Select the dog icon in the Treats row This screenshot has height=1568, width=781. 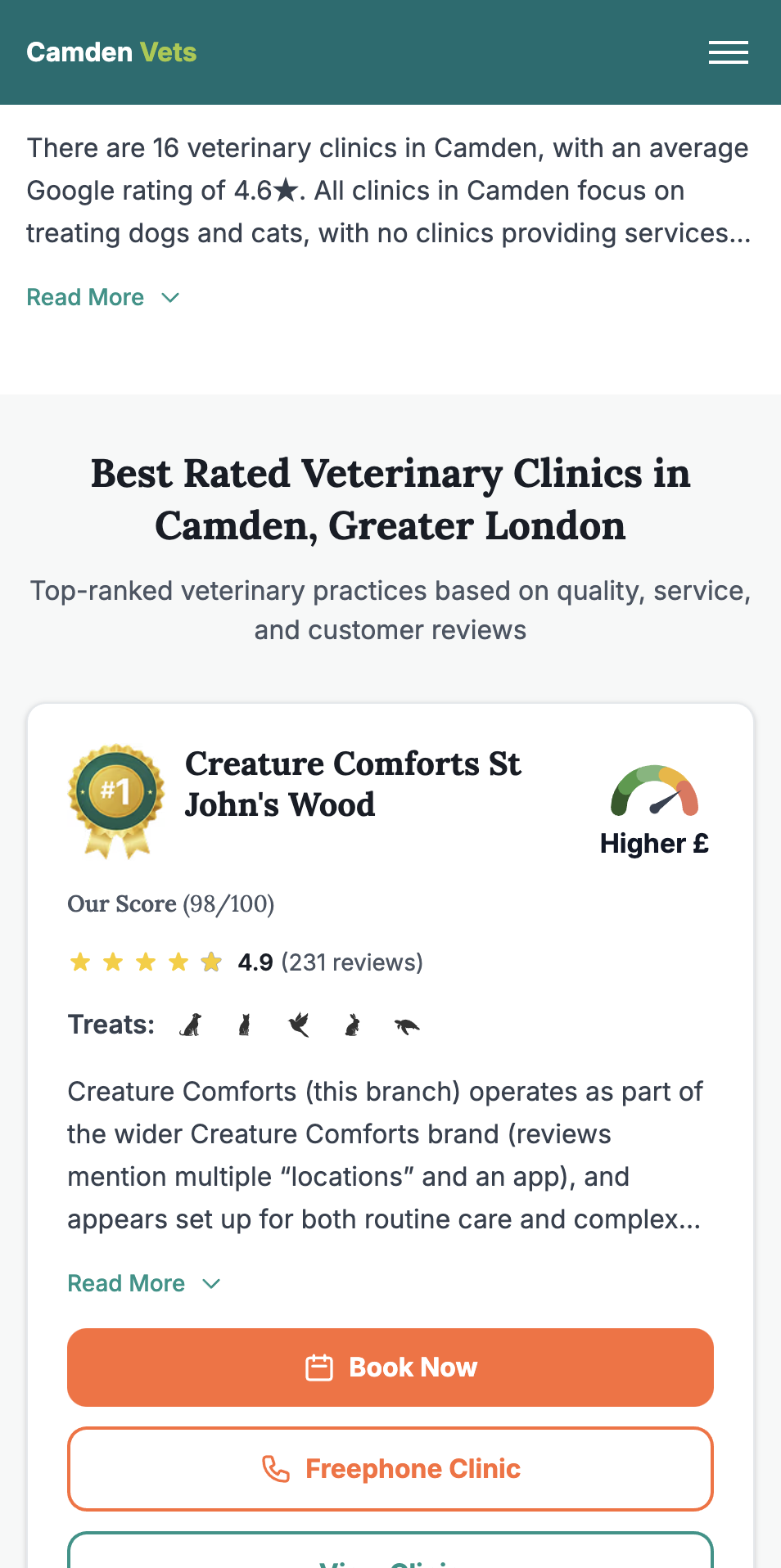[x=190, y=1025]
